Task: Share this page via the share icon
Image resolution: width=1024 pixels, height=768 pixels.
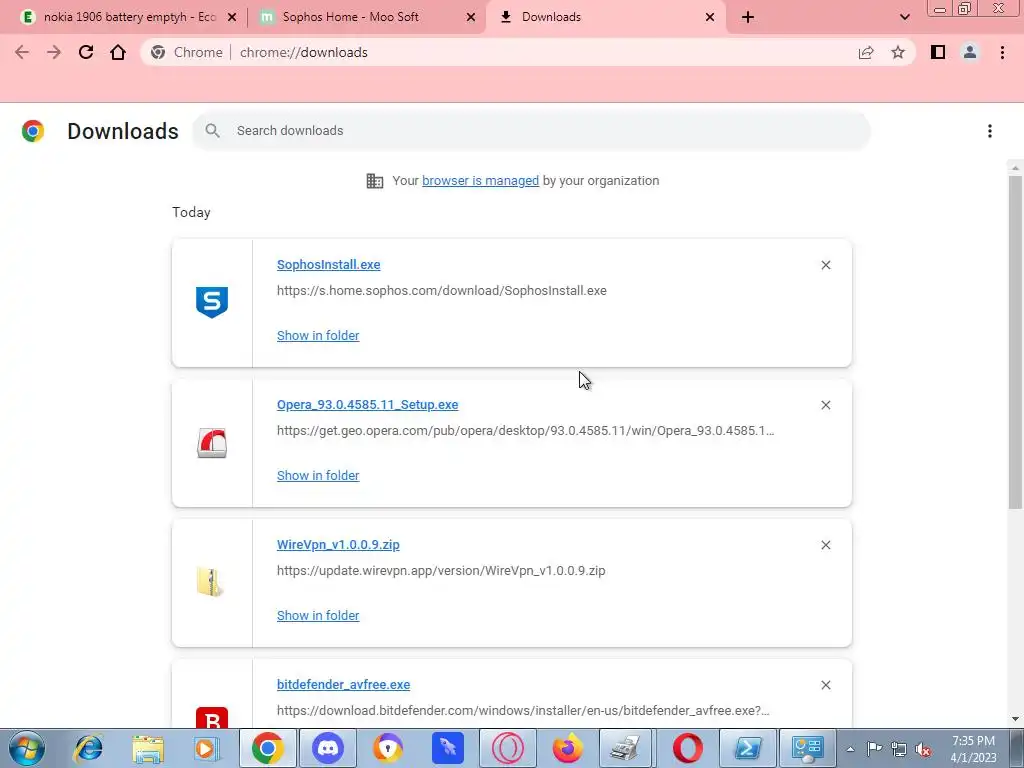Action: coord(866,52)
